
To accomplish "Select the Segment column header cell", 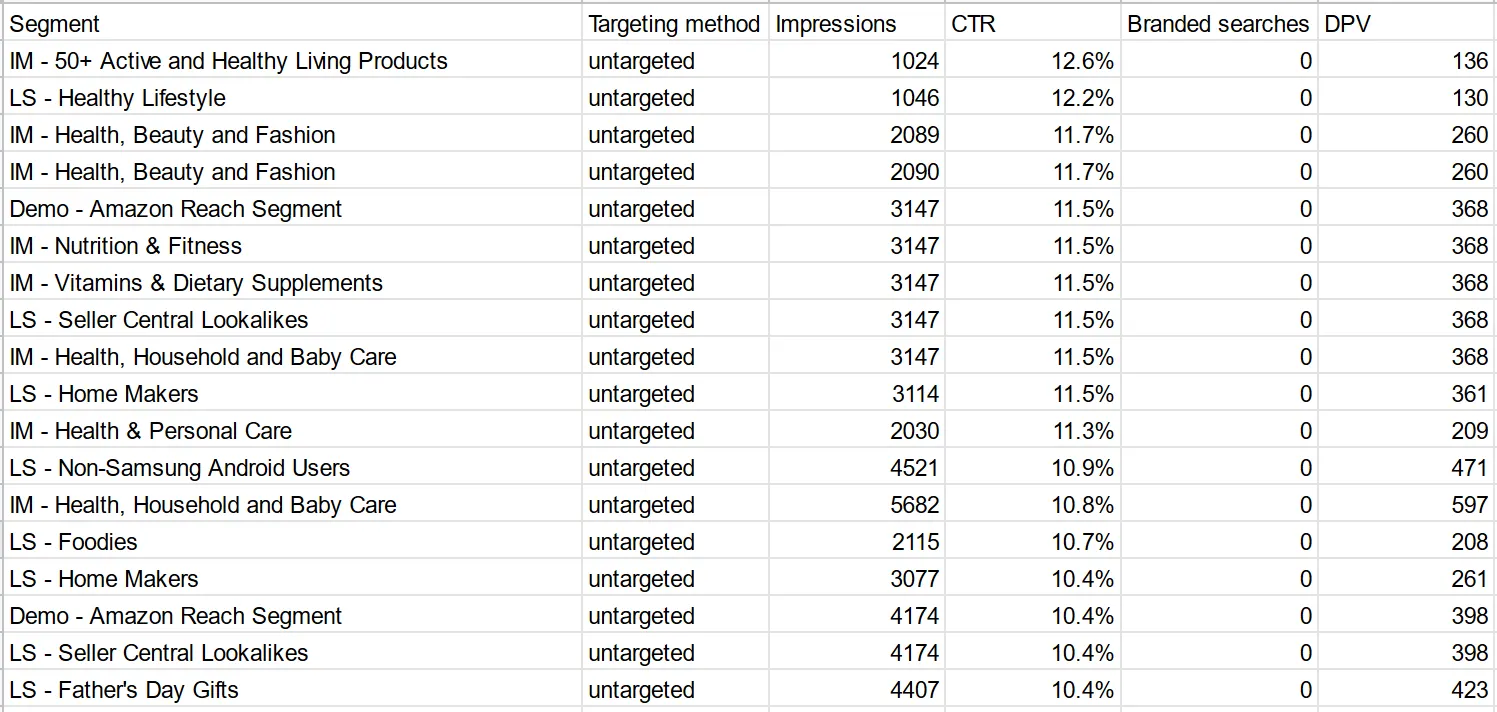I will (292, 23).
